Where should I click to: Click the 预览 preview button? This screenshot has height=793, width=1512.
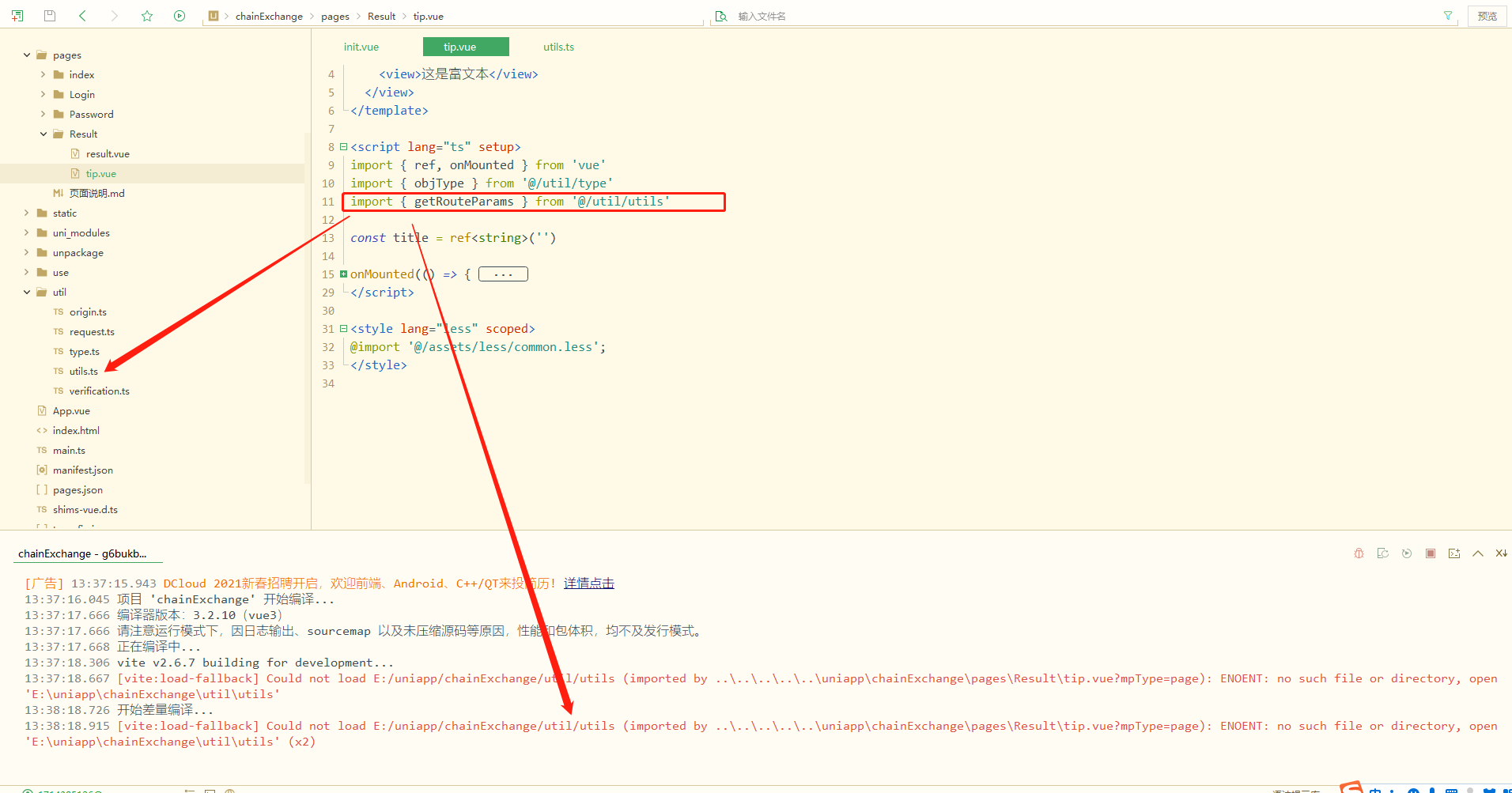coord(1487,16)
